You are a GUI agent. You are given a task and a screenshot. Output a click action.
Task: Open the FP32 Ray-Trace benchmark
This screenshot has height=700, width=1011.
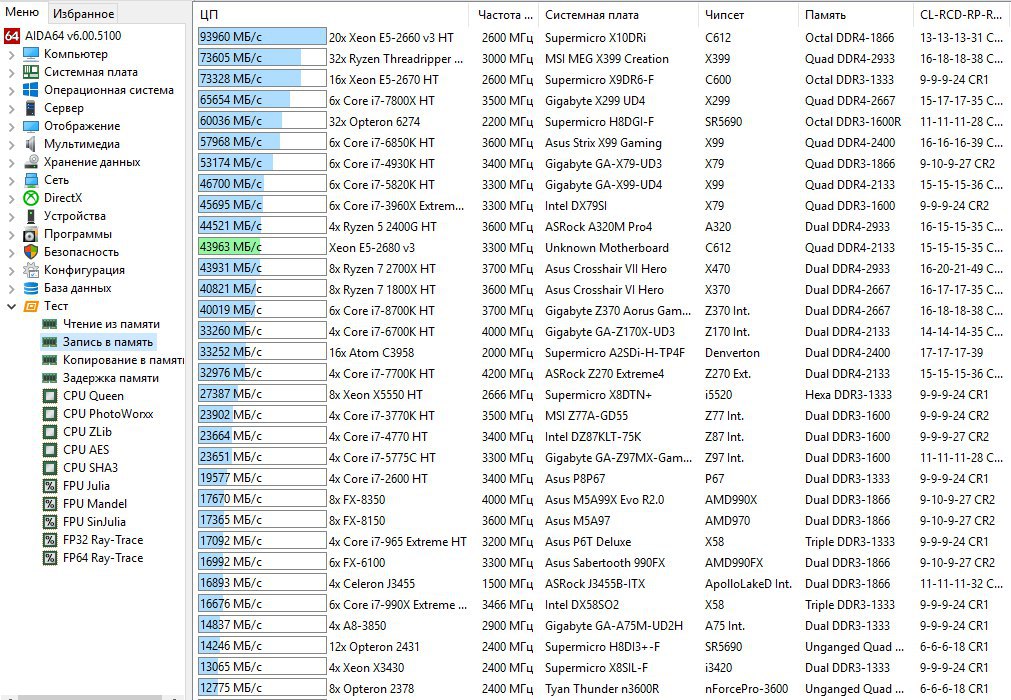coord(103,540)
